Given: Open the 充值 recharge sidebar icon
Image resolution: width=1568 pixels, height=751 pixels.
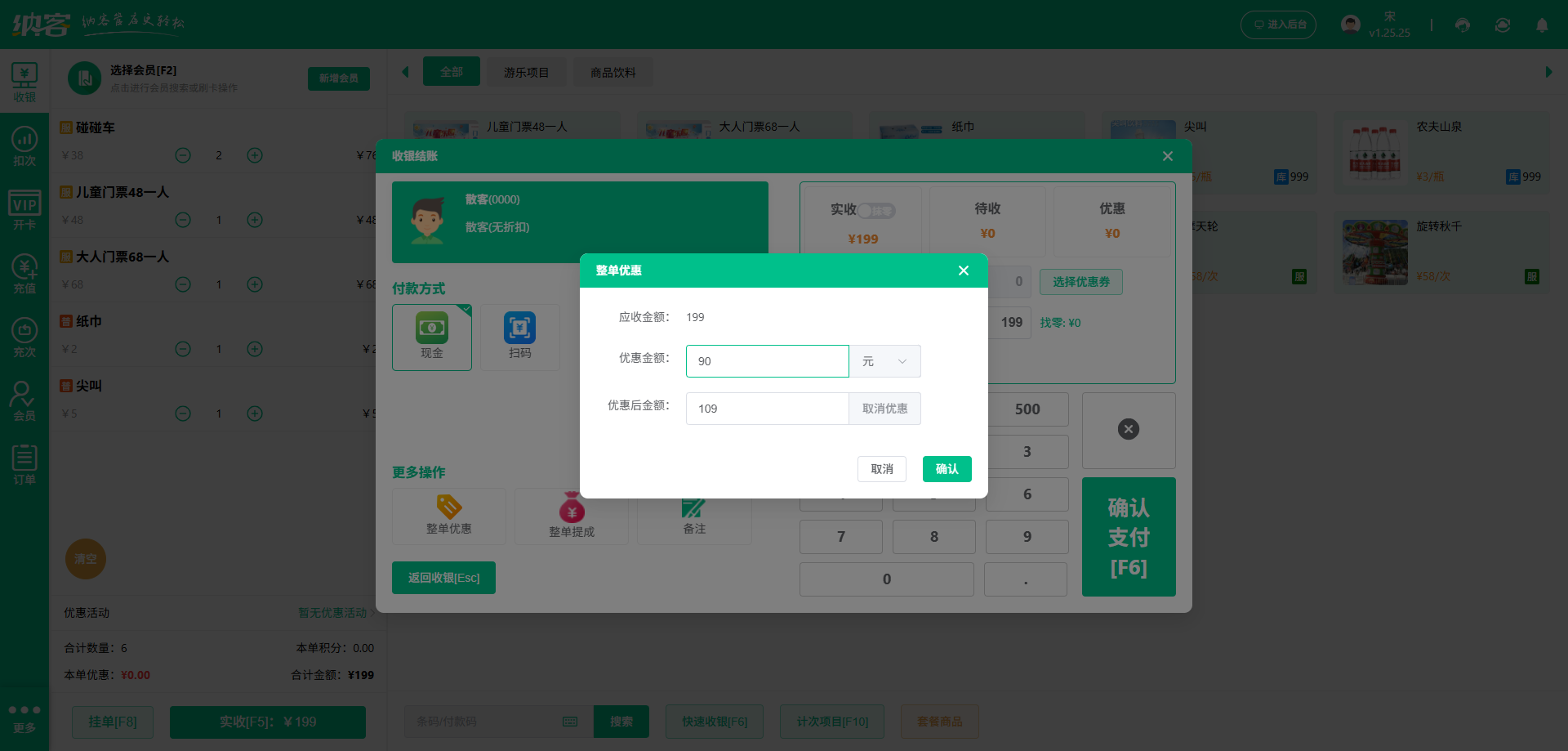Looking at the screenshot, I should [x=24, y=274].
